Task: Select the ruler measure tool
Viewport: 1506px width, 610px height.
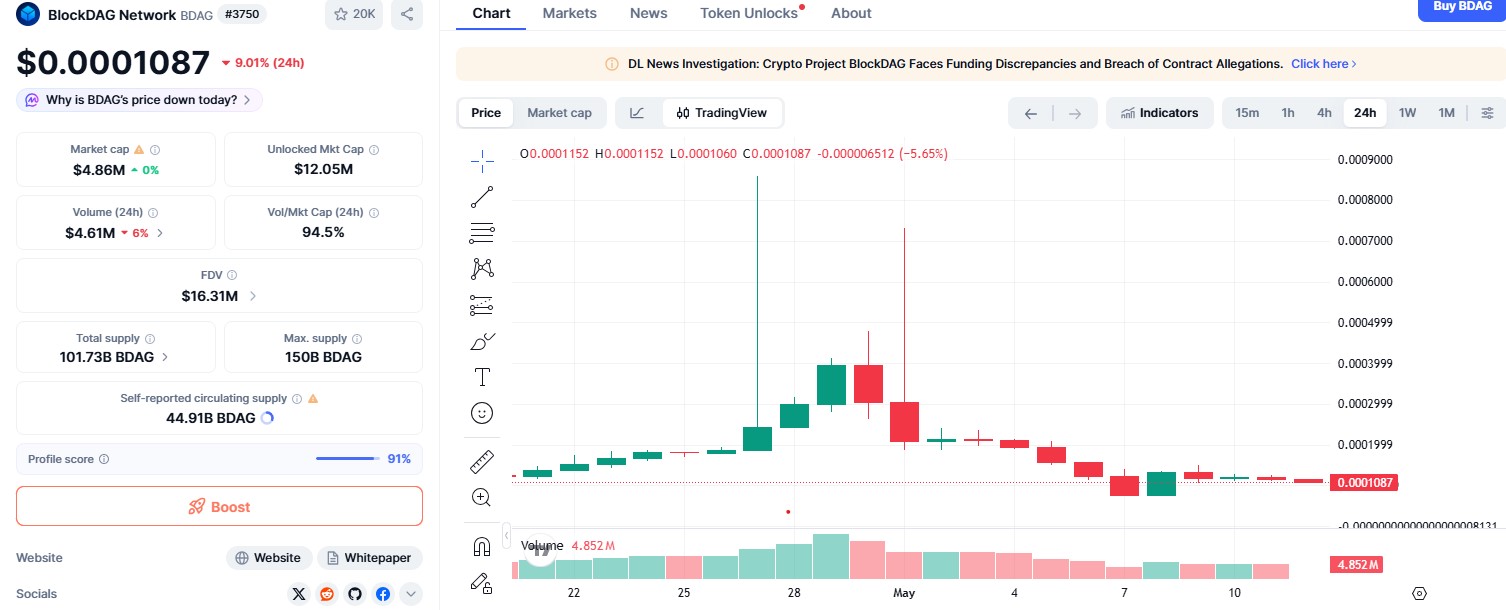Action: (x=482, y=461)
